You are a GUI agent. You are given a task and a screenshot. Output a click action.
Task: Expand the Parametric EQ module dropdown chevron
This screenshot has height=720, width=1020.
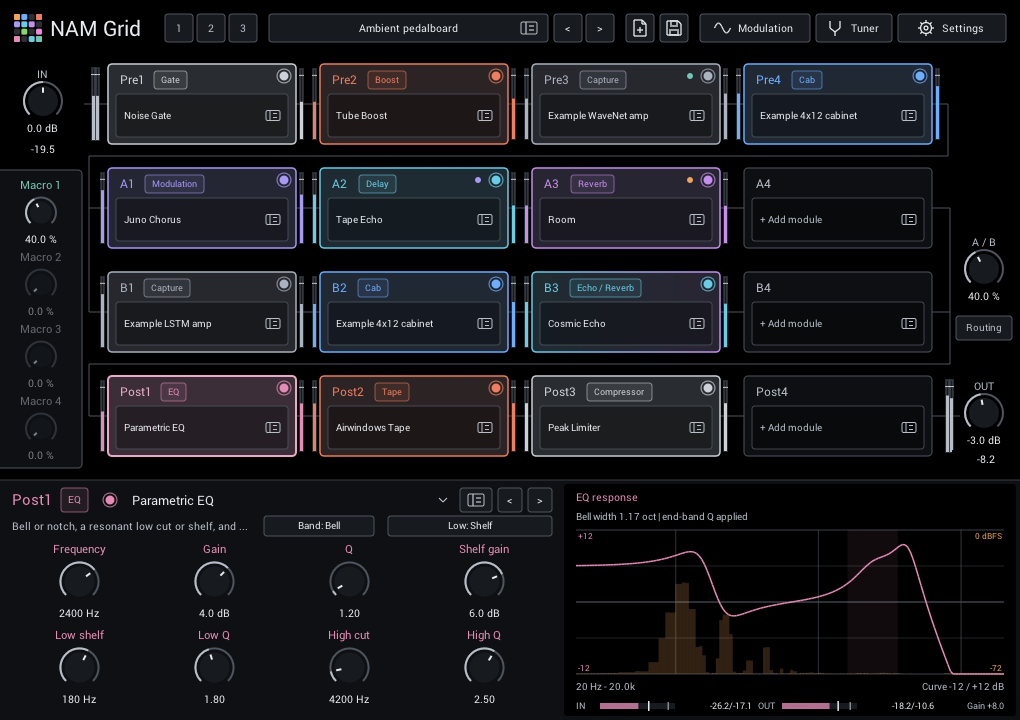tap(443, 500)
